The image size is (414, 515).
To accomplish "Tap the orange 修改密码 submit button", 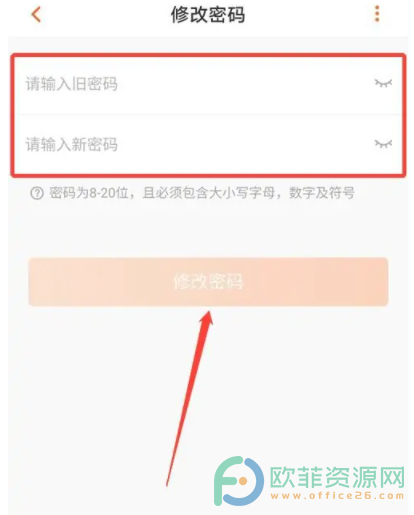I will pyautogui.click(x=208, y=282).
